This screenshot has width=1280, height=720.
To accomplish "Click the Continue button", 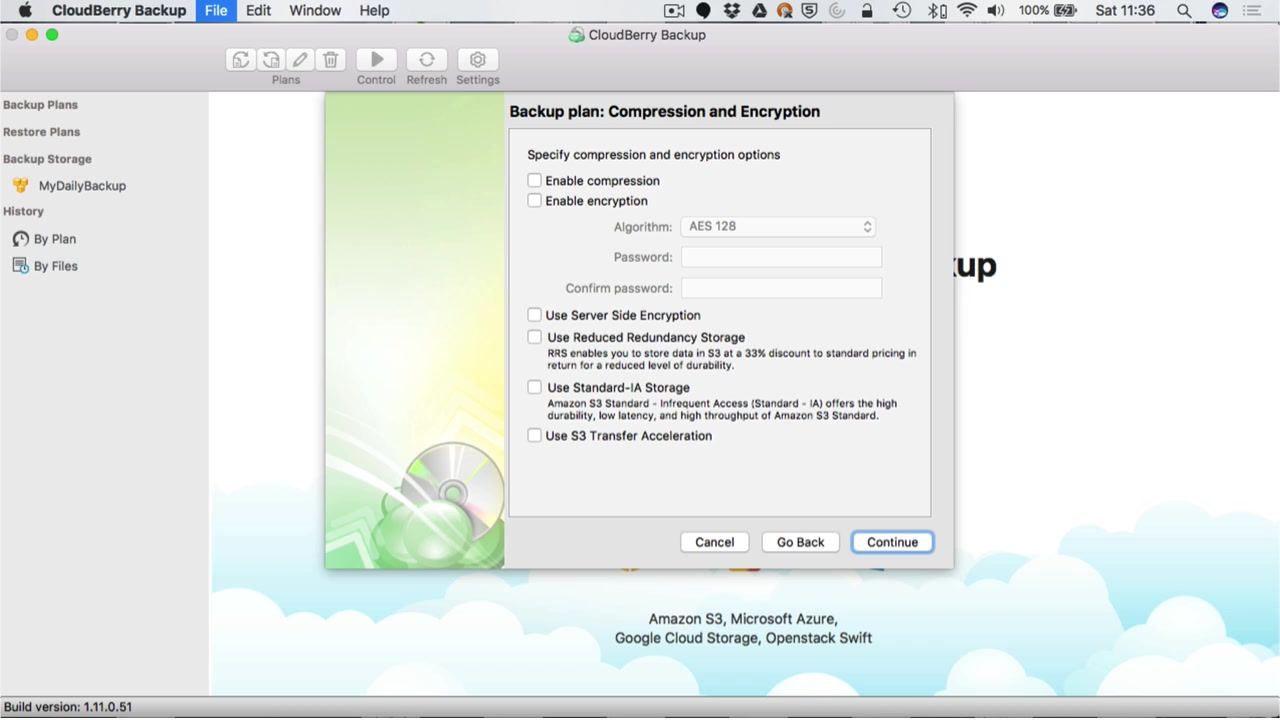I will (893, 542).
